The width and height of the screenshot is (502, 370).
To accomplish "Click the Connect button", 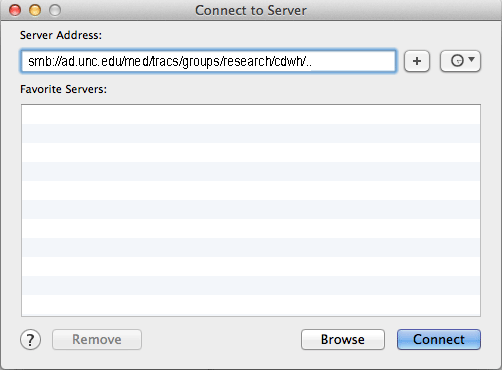I will tap(439, 340).
